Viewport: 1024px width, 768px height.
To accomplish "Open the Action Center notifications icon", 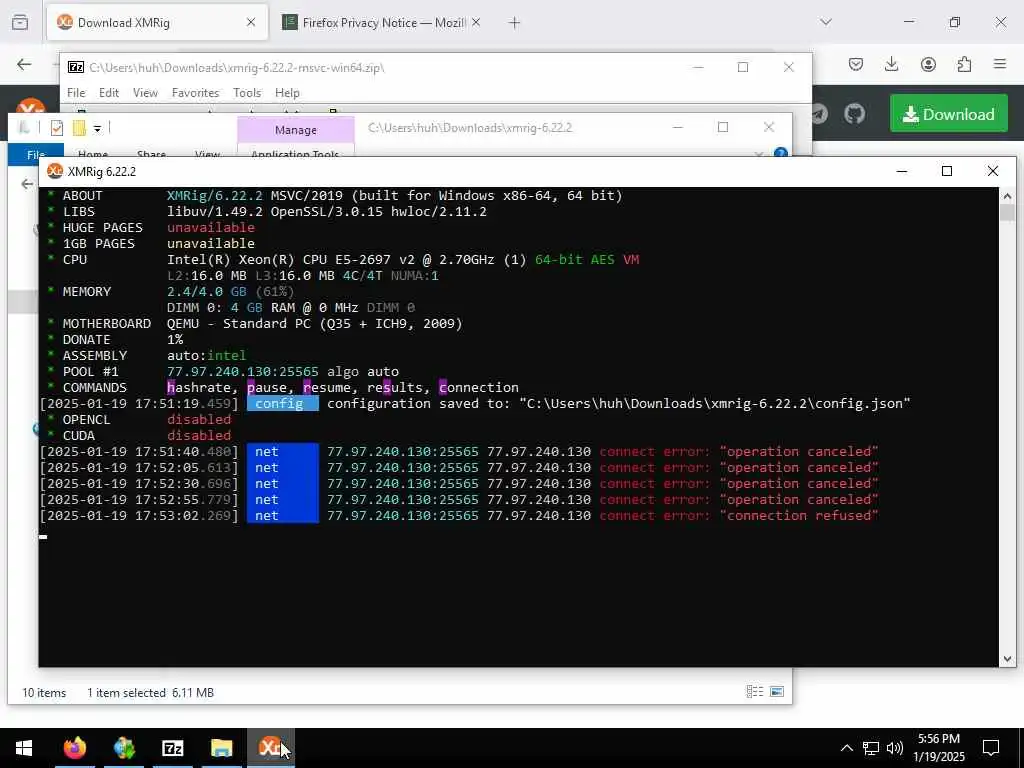I will coord(991,748).
